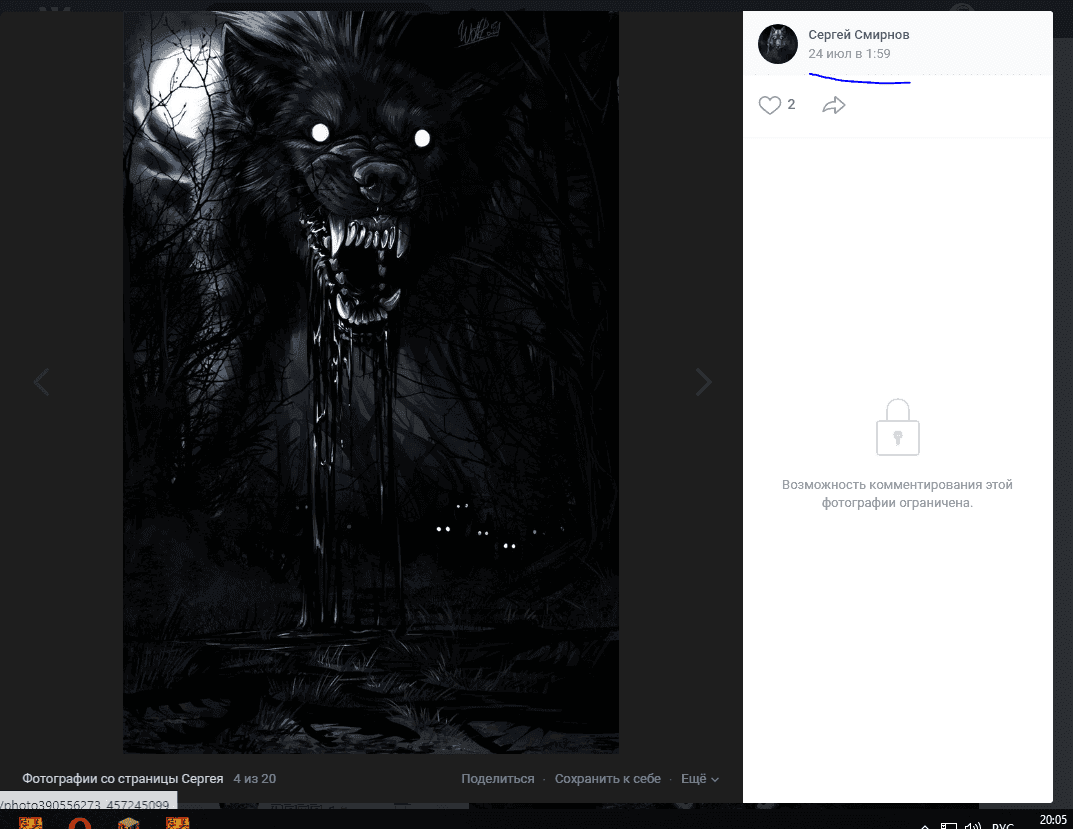Go to previous photo with left arrow

(41, 382)
